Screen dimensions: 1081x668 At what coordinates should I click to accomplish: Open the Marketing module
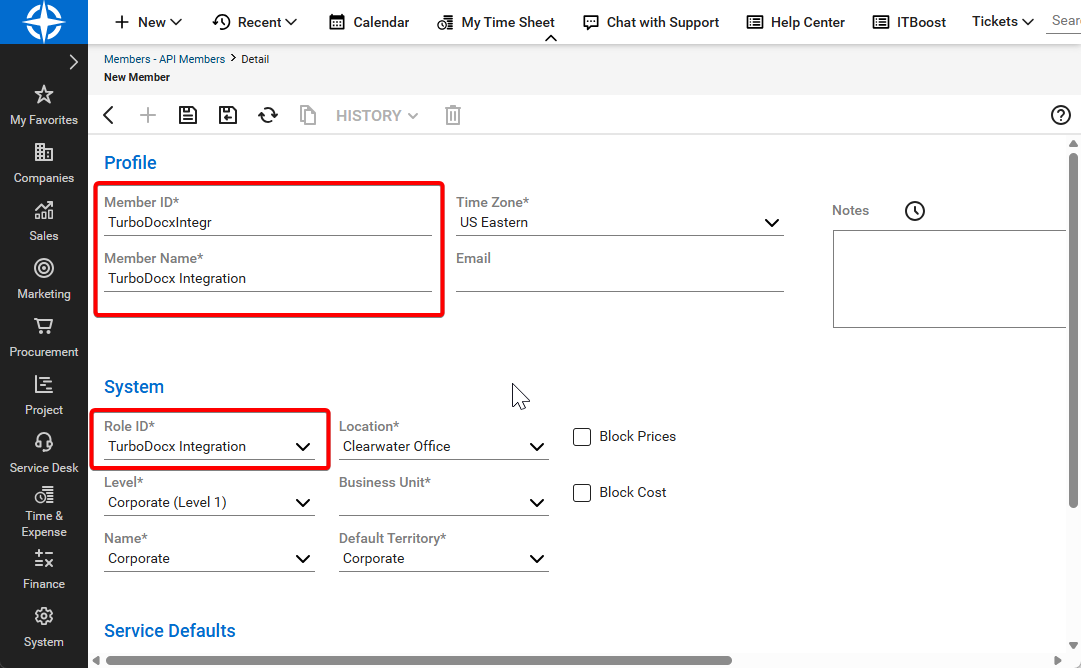[x=44, y=279]
